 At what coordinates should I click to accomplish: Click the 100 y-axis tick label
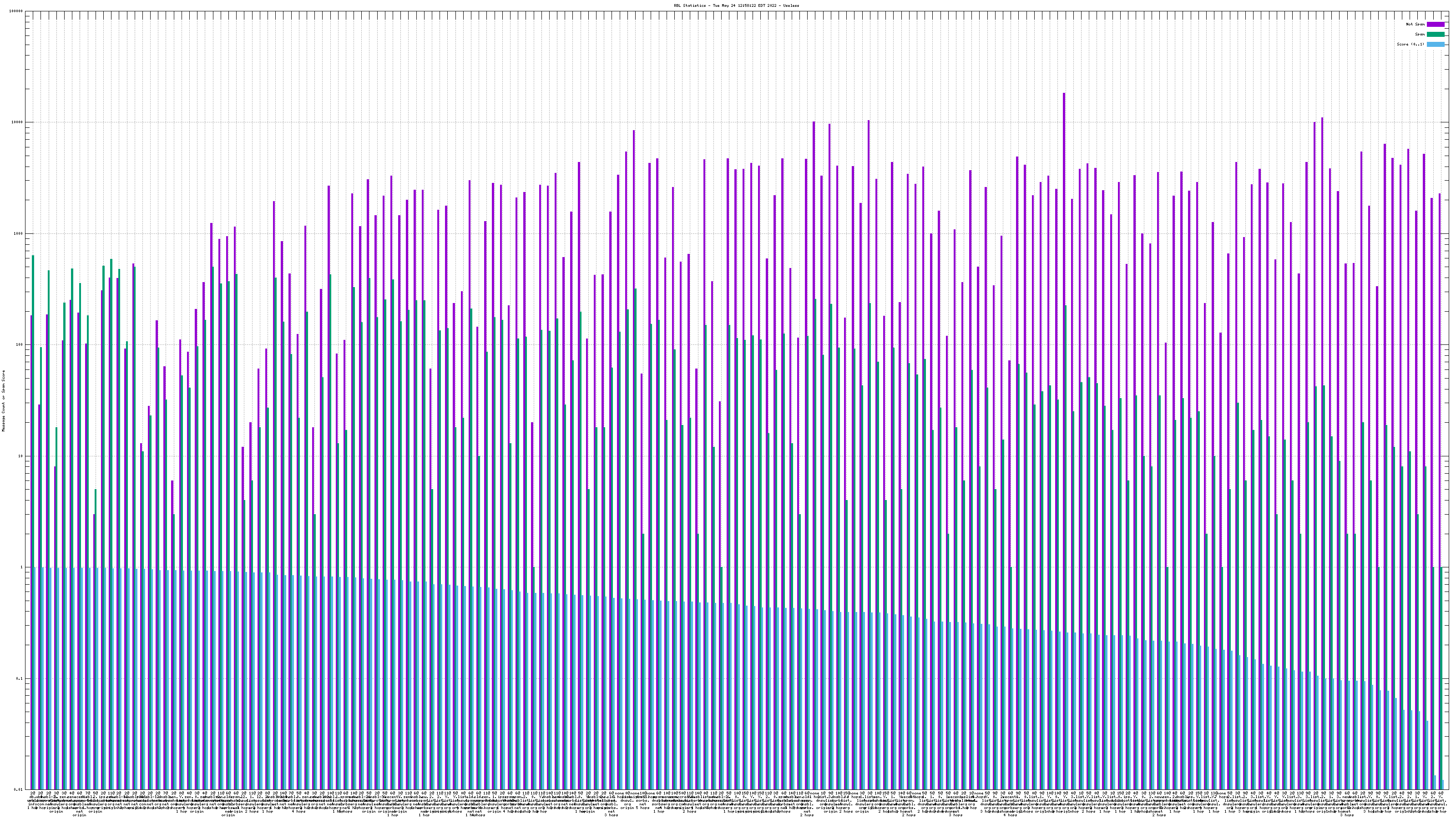point(20,345)
